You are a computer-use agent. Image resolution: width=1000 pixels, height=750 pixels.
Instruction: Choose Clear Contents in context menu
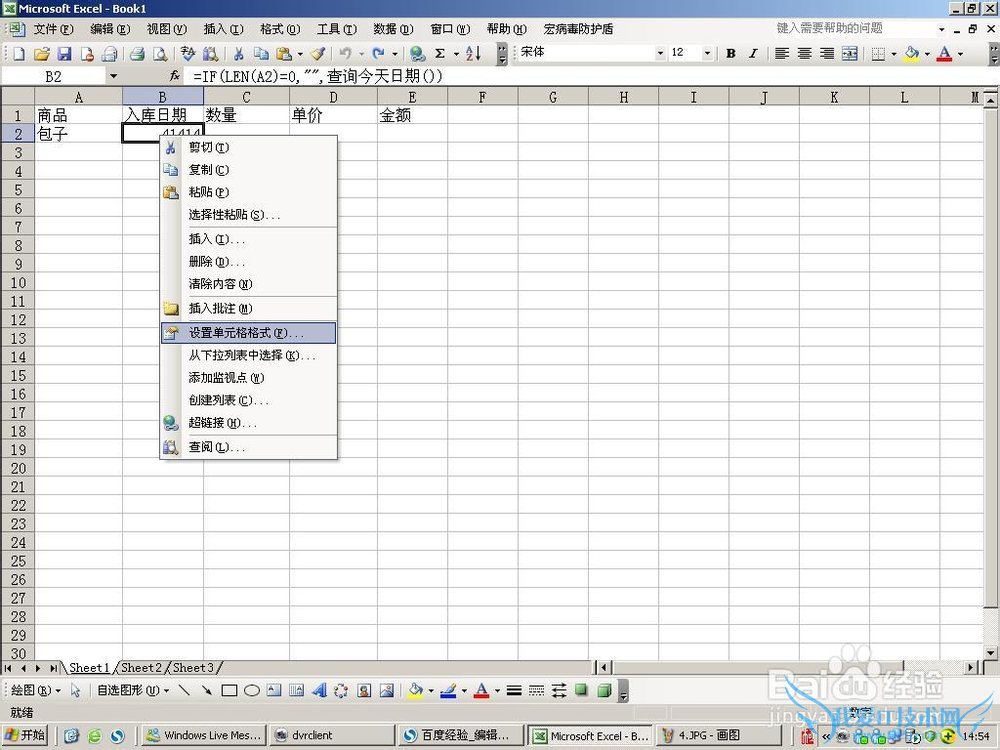tap(248, 284)
